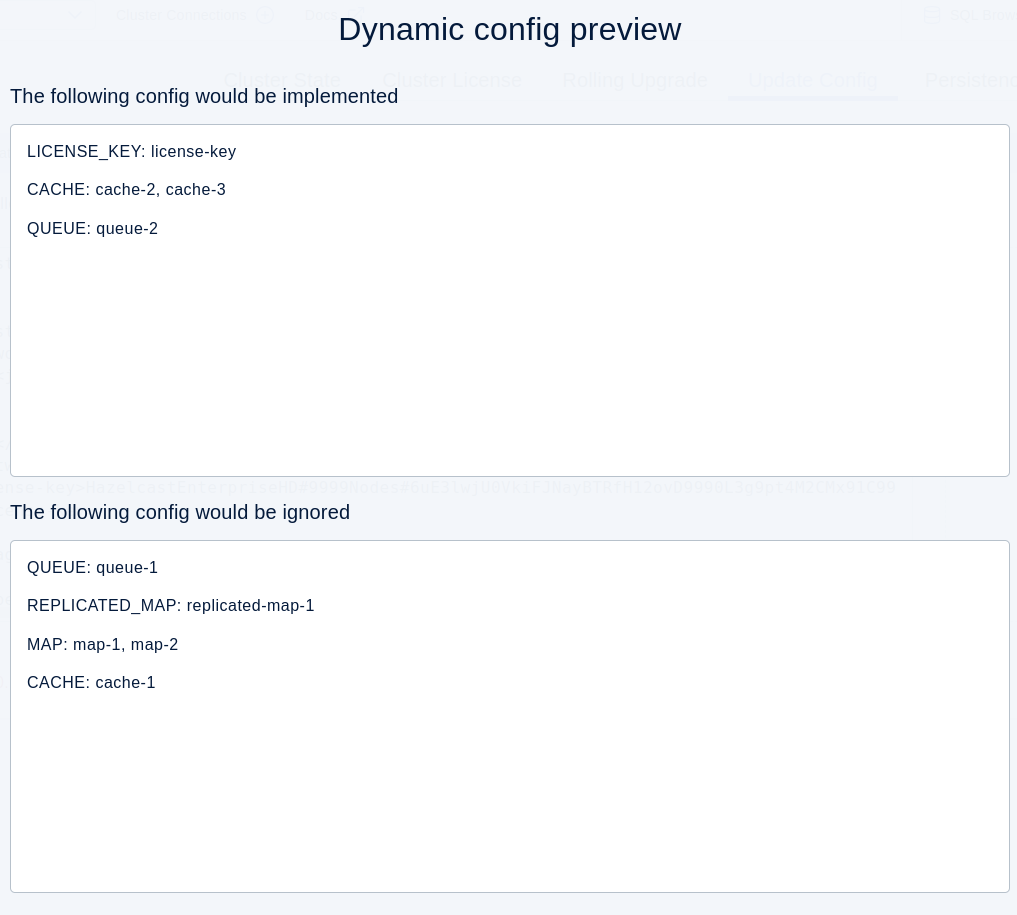Switch to the Rolling Upgrade tab
The width and height of the screenshot is (1017, 915).
(635, 80)
